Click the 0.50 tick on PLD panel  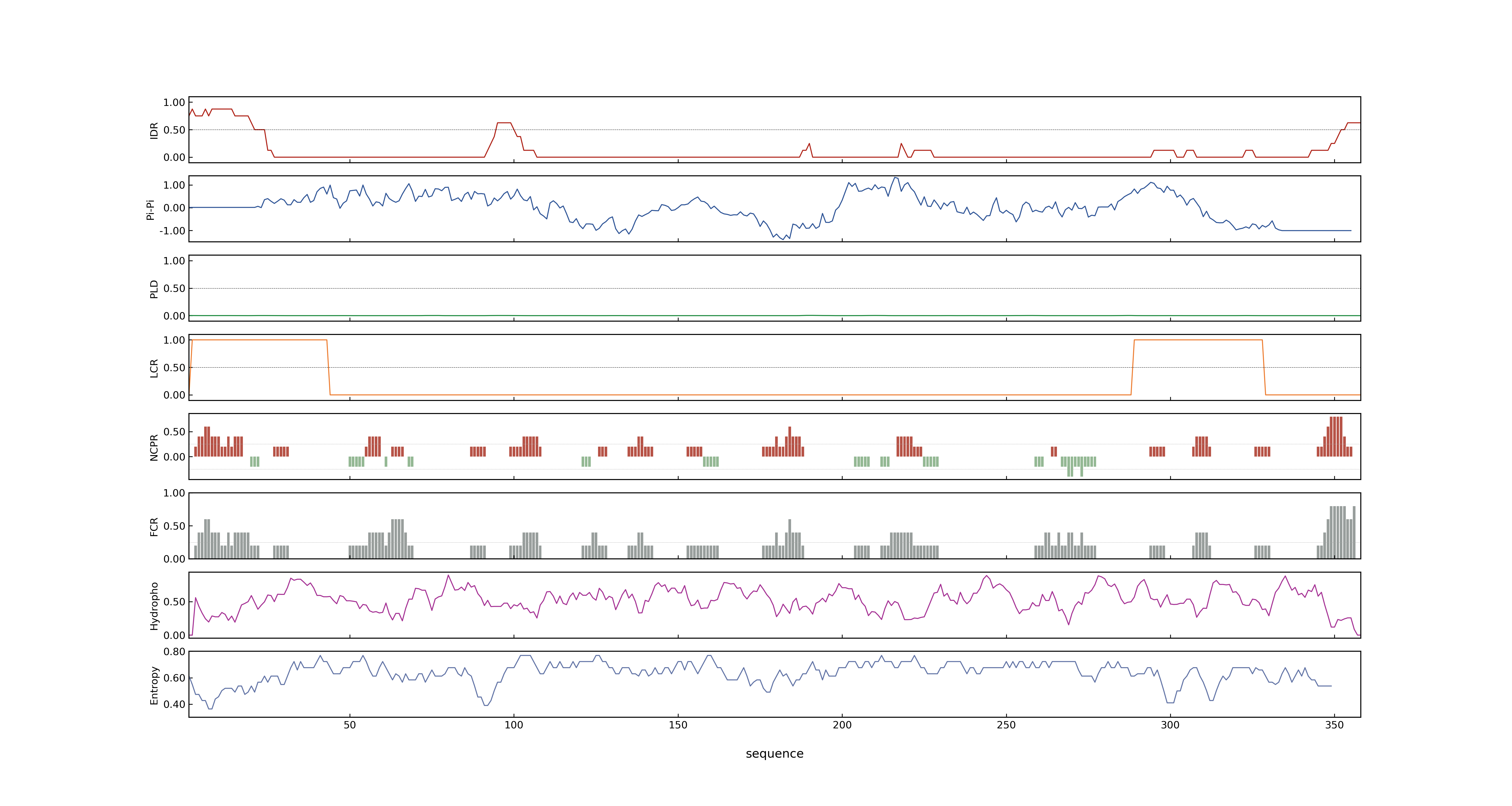pos(174,288)
